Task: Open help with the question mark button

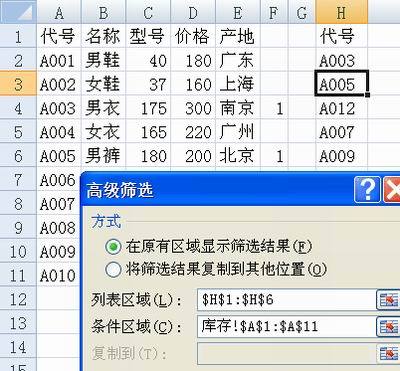Action: tap(367, 189)
